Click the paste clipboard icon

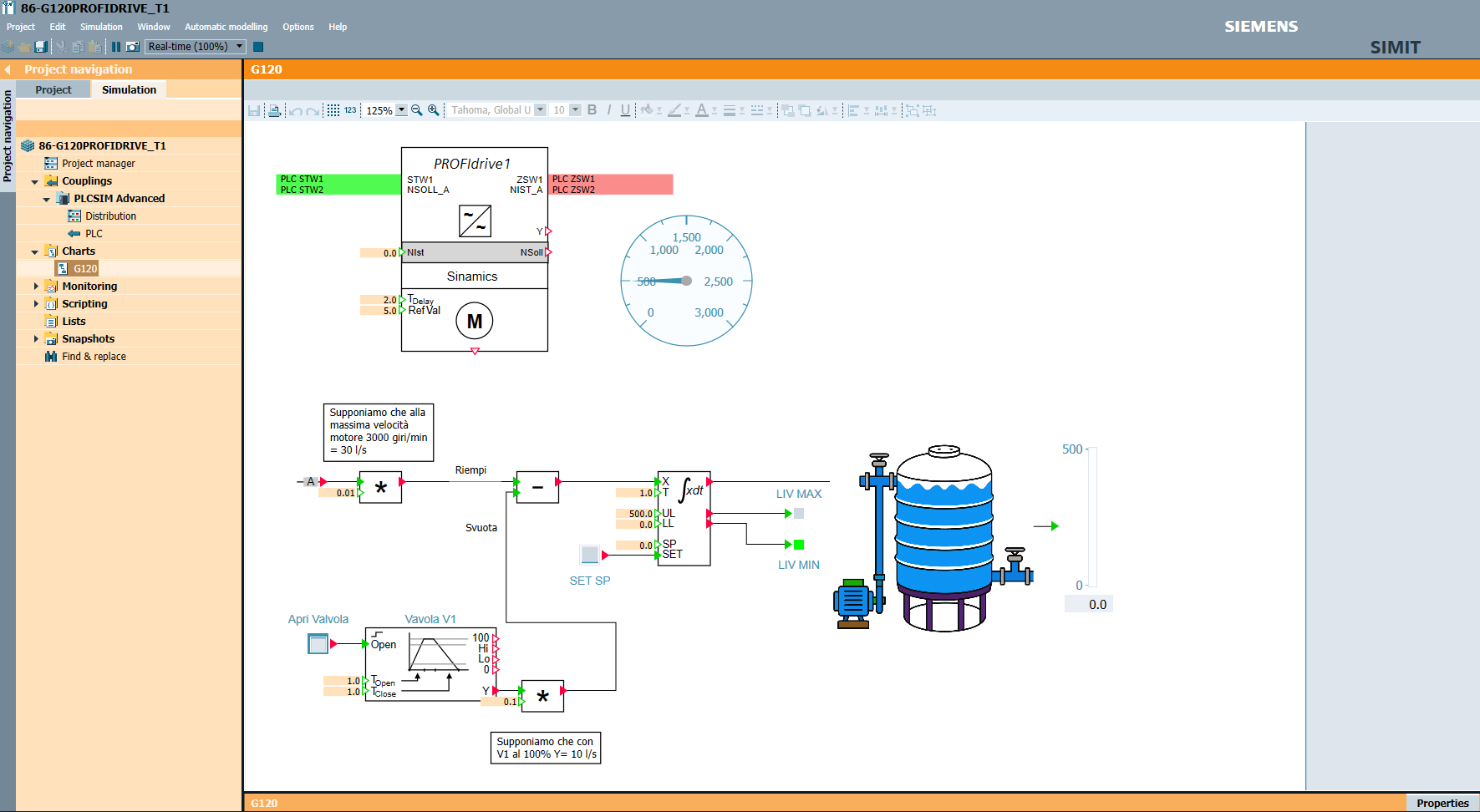click(94, 47)
